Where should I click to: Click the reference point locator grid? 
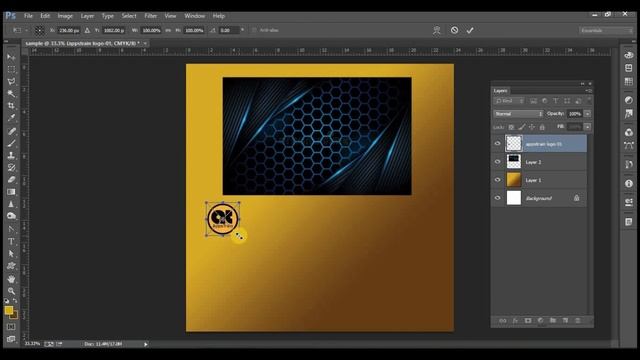(x=39, y=30)
